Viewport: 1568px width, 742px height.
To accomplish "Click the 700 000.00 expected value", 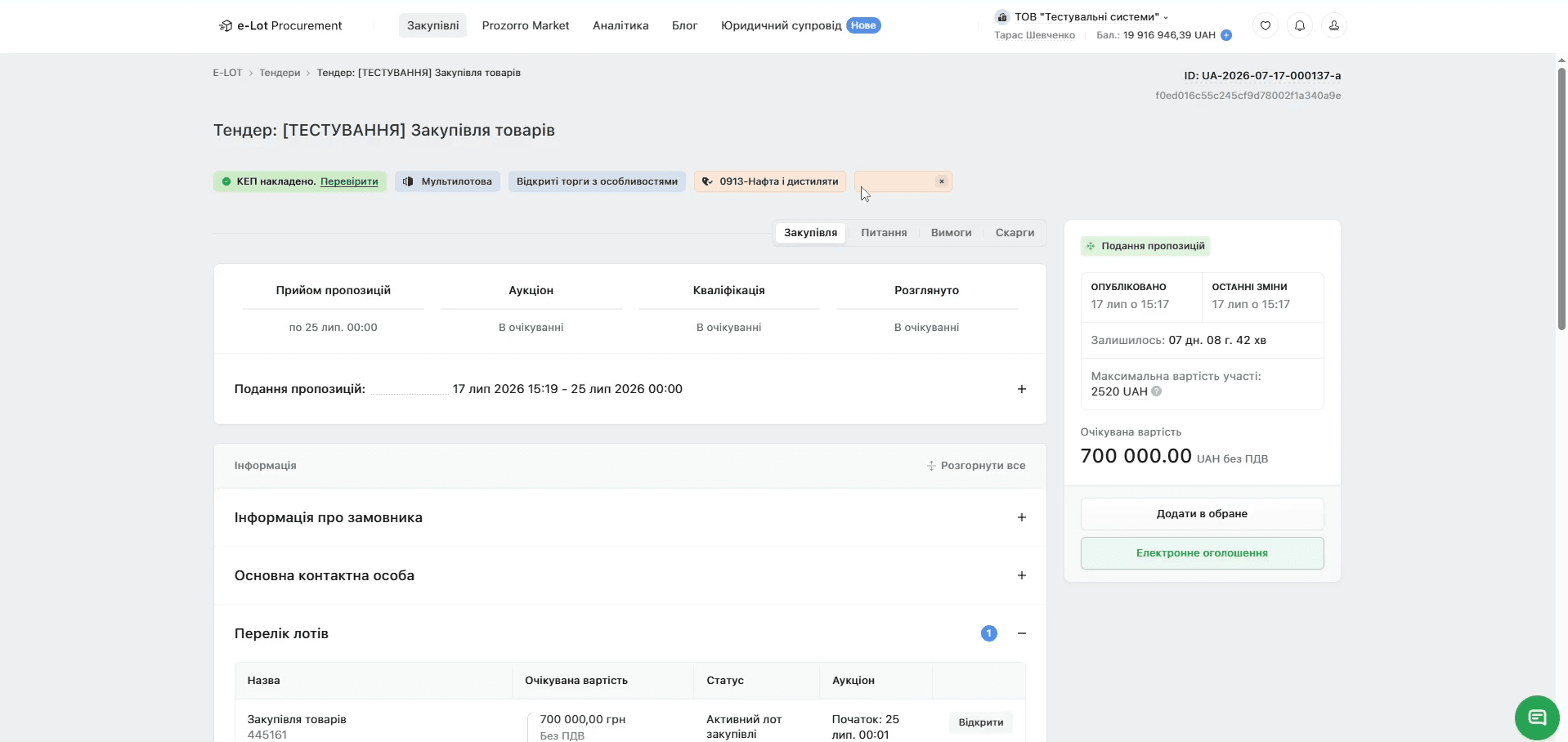I will tap(1136, 456).
